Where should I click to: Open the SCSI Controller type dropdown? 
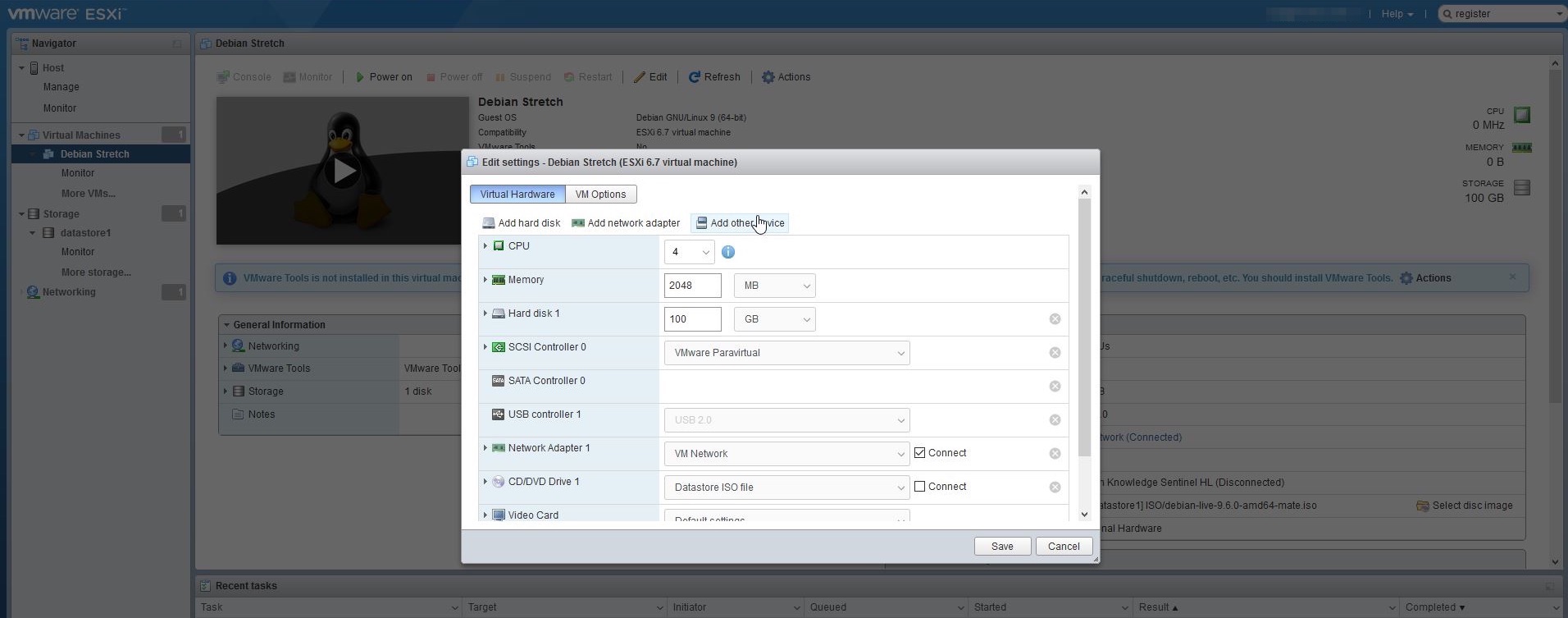[786, 353]
